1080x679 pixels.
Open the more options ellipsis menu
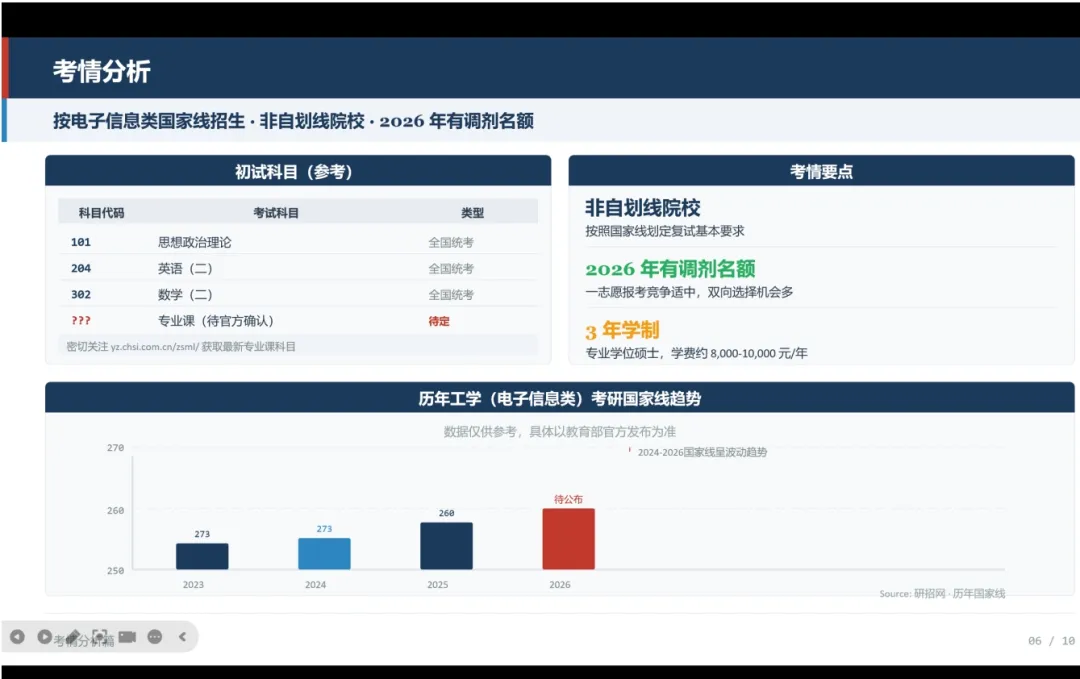point(155,637)
